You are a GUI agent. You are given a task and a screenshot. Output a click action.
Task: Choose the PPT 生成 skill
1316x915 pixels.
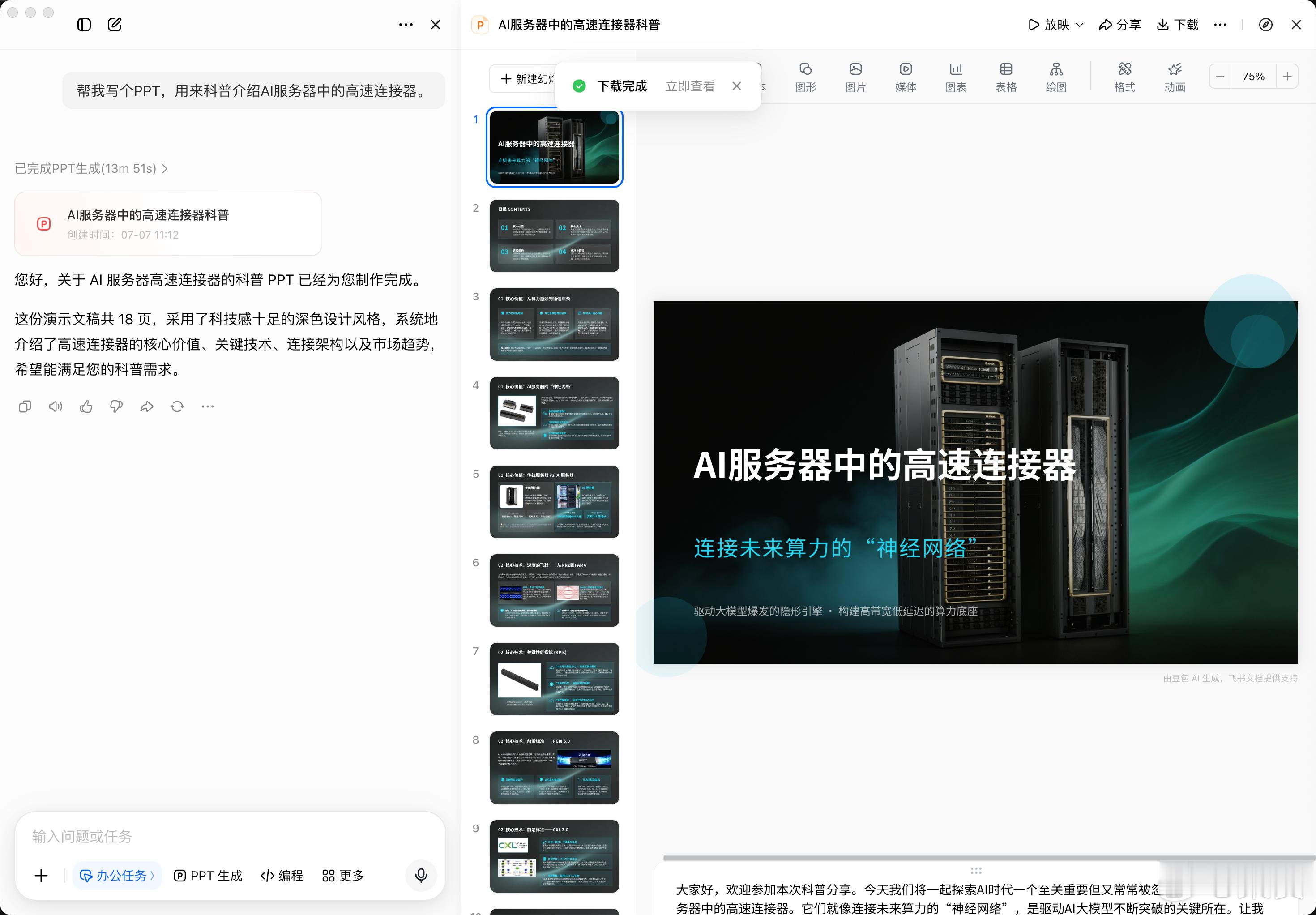point(208,876)
